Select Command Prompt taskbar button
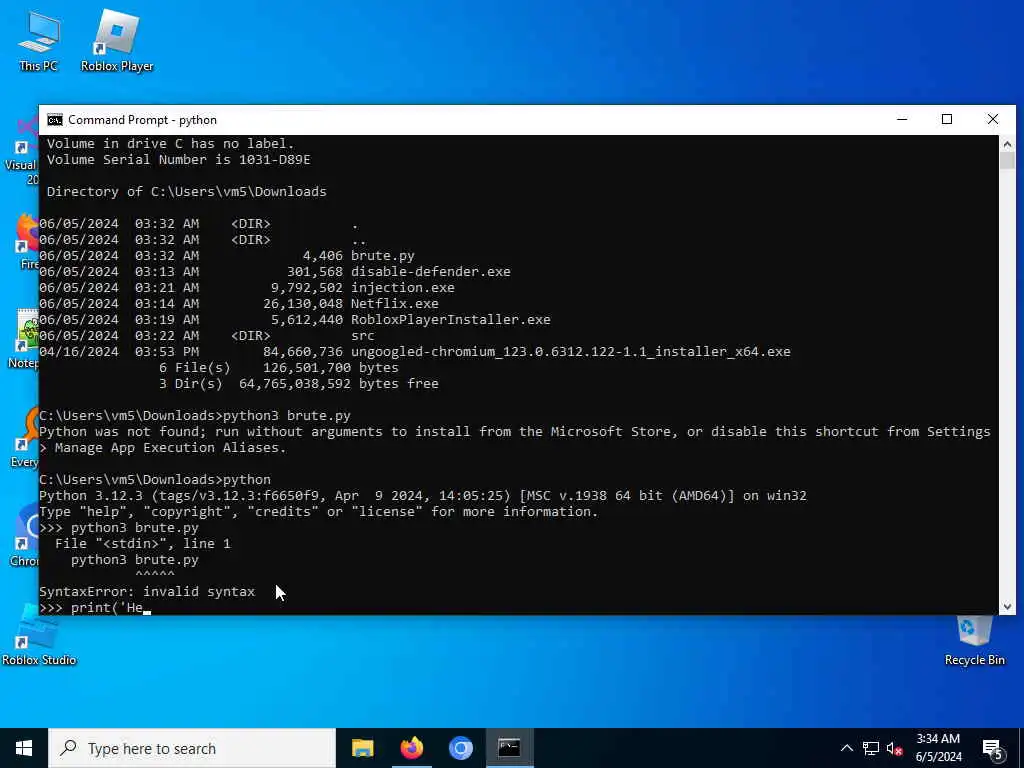The image size is (1024, 768). point(509,748)
